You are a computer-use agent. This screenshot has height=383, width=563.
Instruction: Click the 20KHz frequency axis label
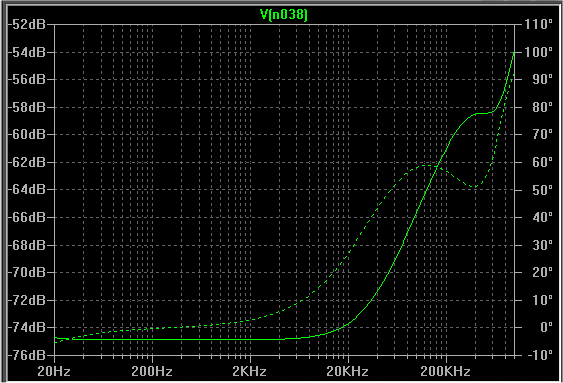click(x=347, y=372)
